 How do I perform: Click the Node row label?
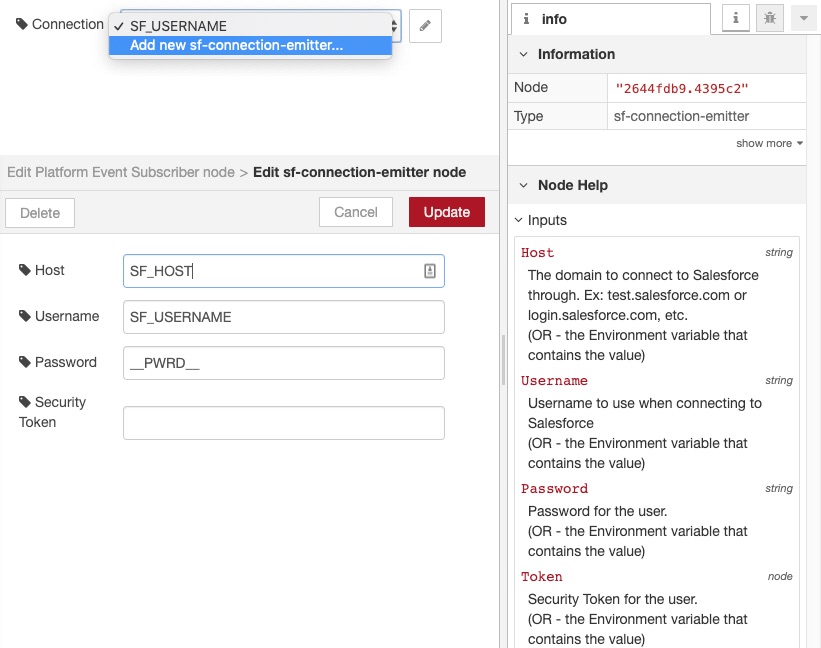[531, 87]
